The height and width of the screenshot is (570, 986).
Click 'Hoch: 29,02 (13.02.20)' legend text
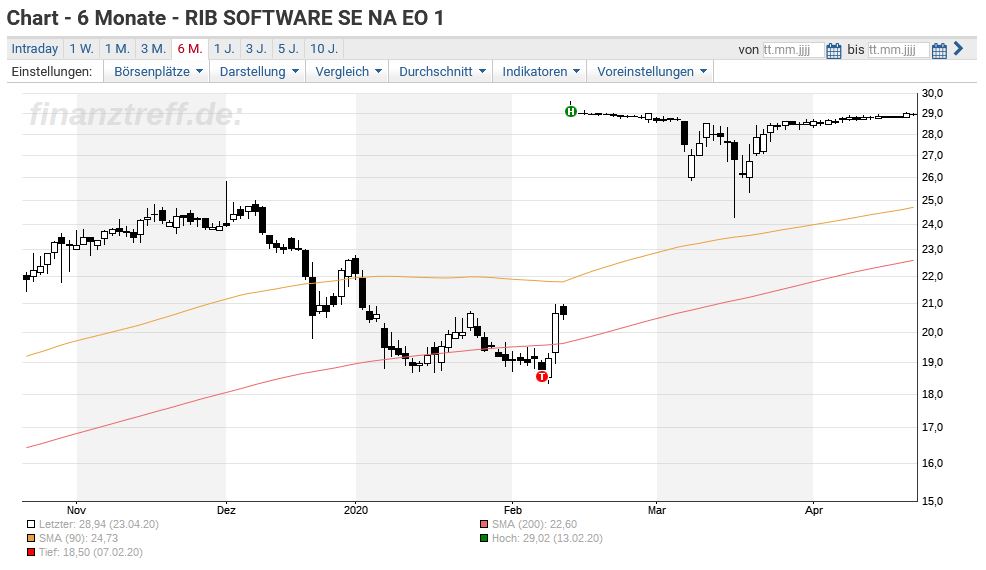click(x=547, y=538)
